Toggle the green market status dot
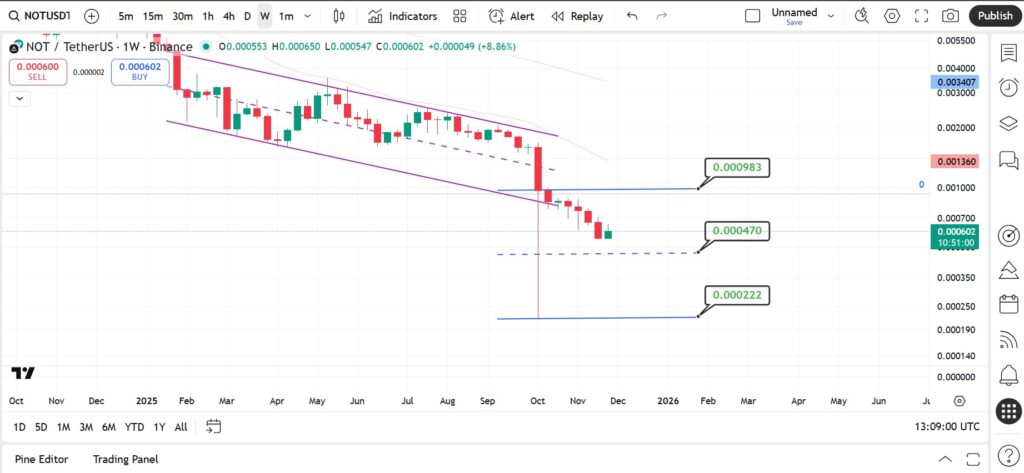 [206, 46]
